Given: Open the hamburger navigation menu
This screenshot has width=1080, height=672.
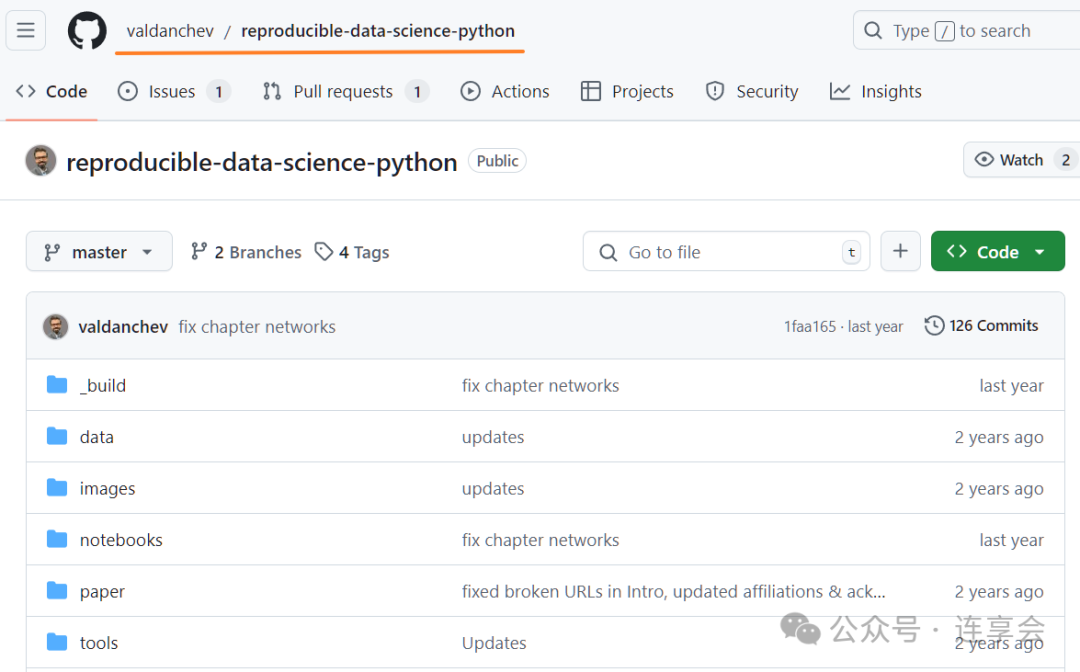Looking at the screenshot, I should coord(26,31).
